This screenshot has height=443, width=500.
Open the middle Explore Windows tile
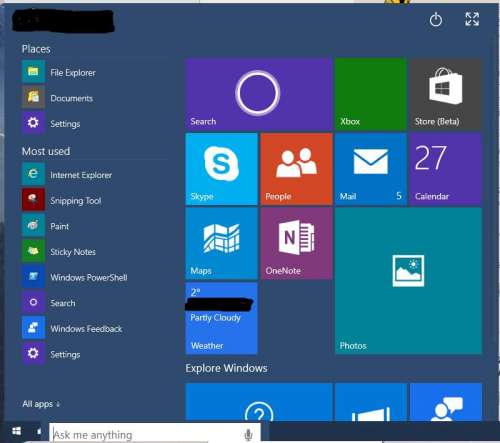coord(371,402)
